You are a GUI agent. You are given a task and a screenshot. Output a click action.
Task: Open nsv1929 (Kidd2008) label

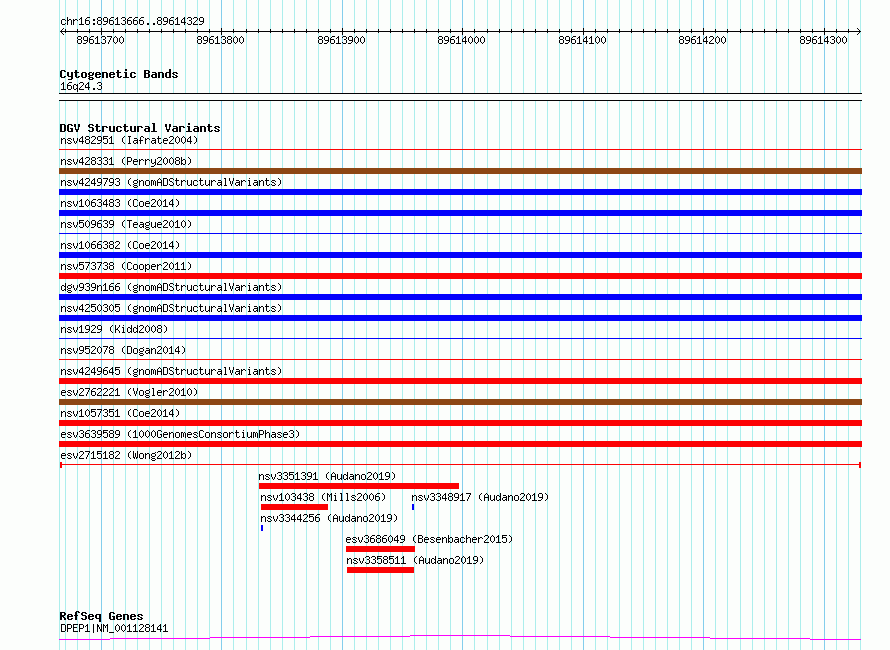pyautogui.click(x=114, y=329)
